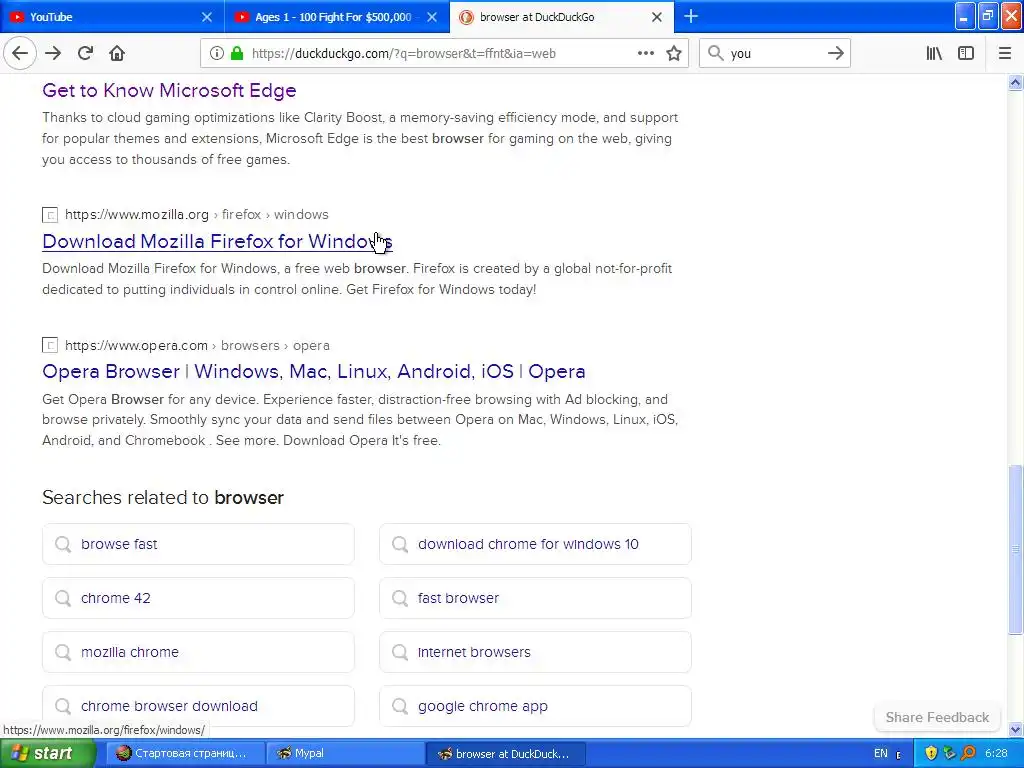The height and width of the screenshot is (768, 1024).
Task: Open Get to Know Microsoft Edge result
Action: coord(169,90)
